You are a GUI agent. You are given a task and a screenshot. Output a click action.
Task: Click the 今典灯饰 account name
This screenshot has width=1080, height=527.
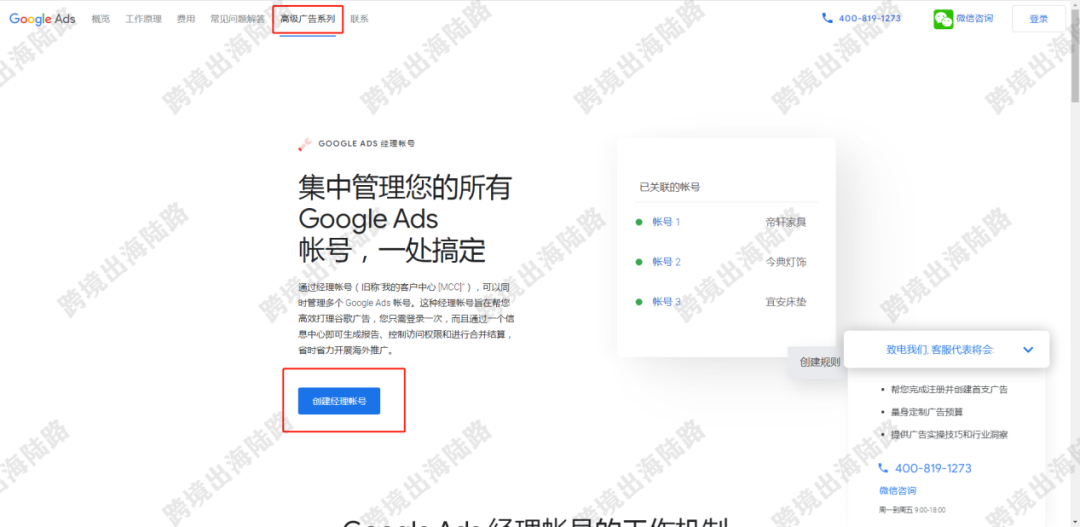786,262
